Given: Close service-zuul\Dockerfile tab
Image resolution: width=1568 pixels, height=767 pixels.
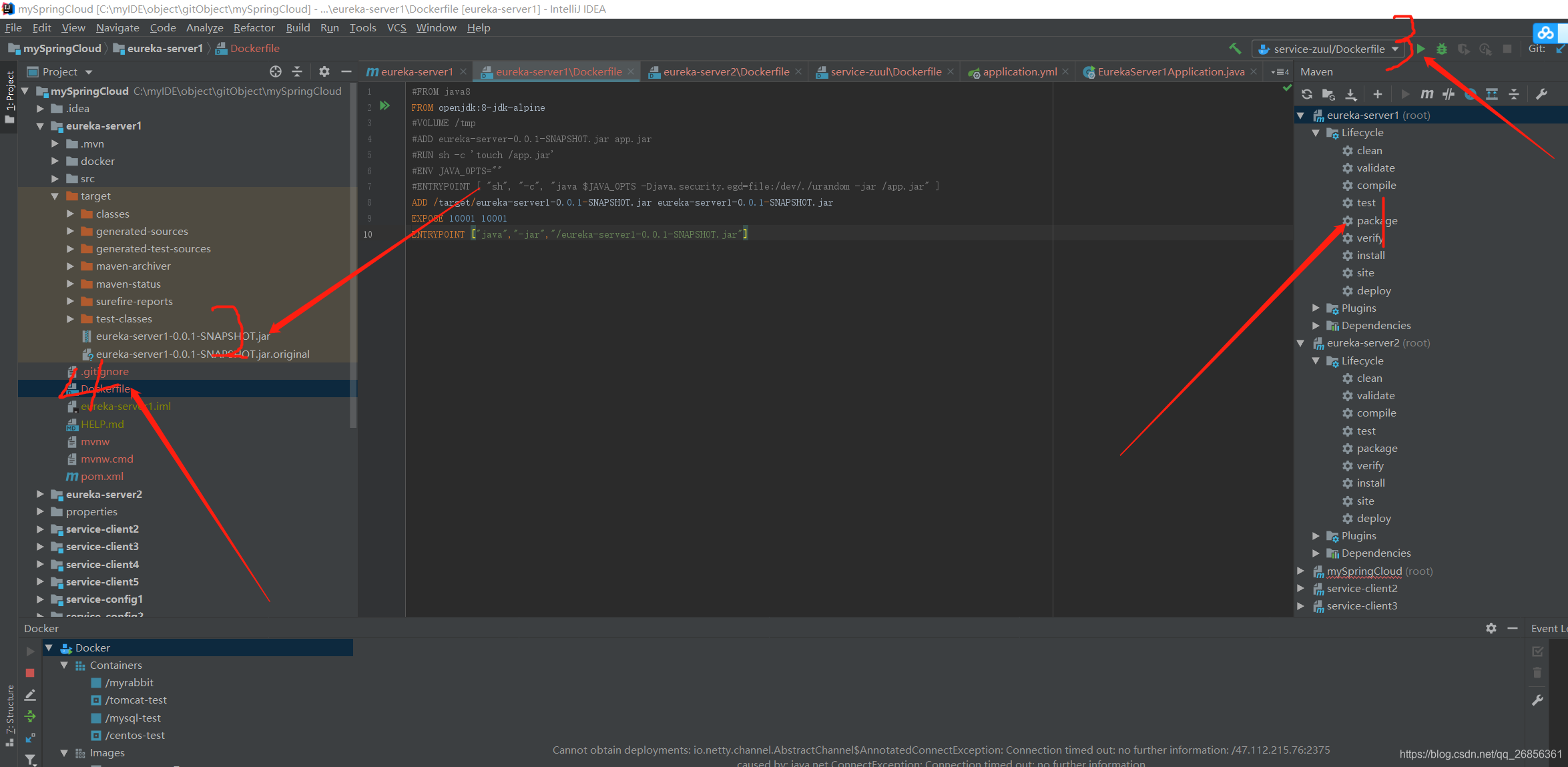Looking at the screenshot, I should (951, 71).
